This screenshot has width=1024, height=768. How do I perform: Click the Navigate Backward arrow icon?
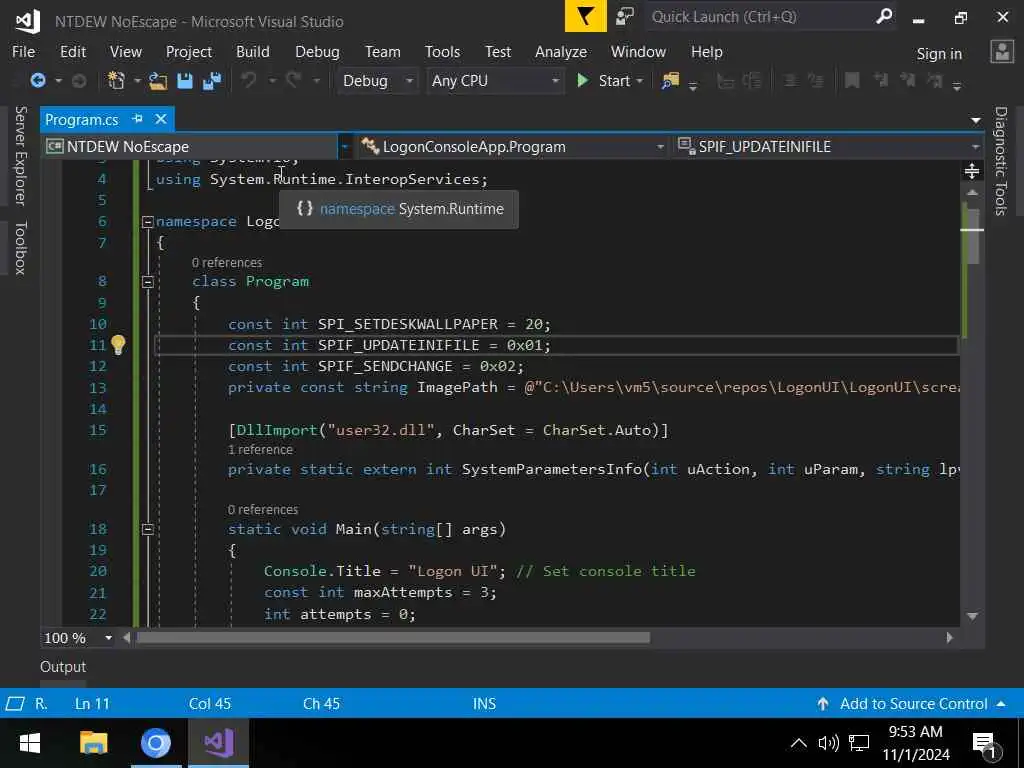click(38, 80)
